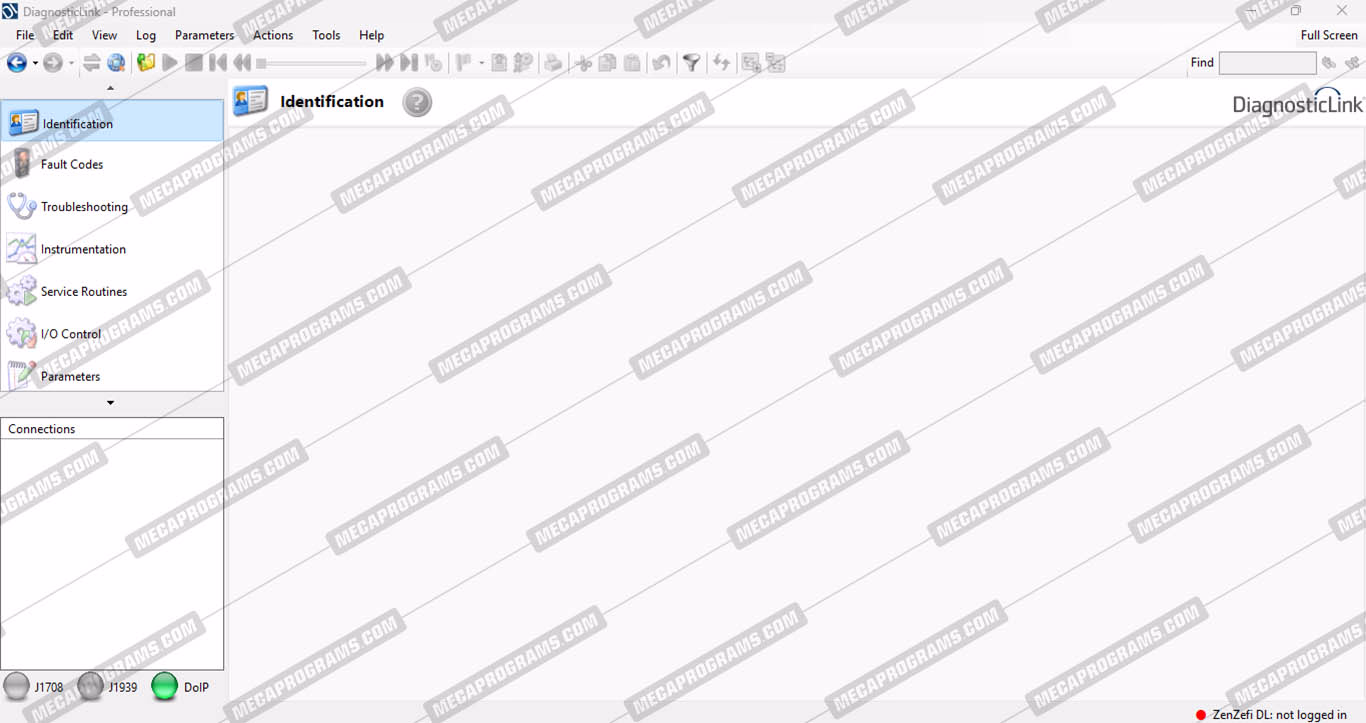Click the fast forward playback button

point(385,63)
